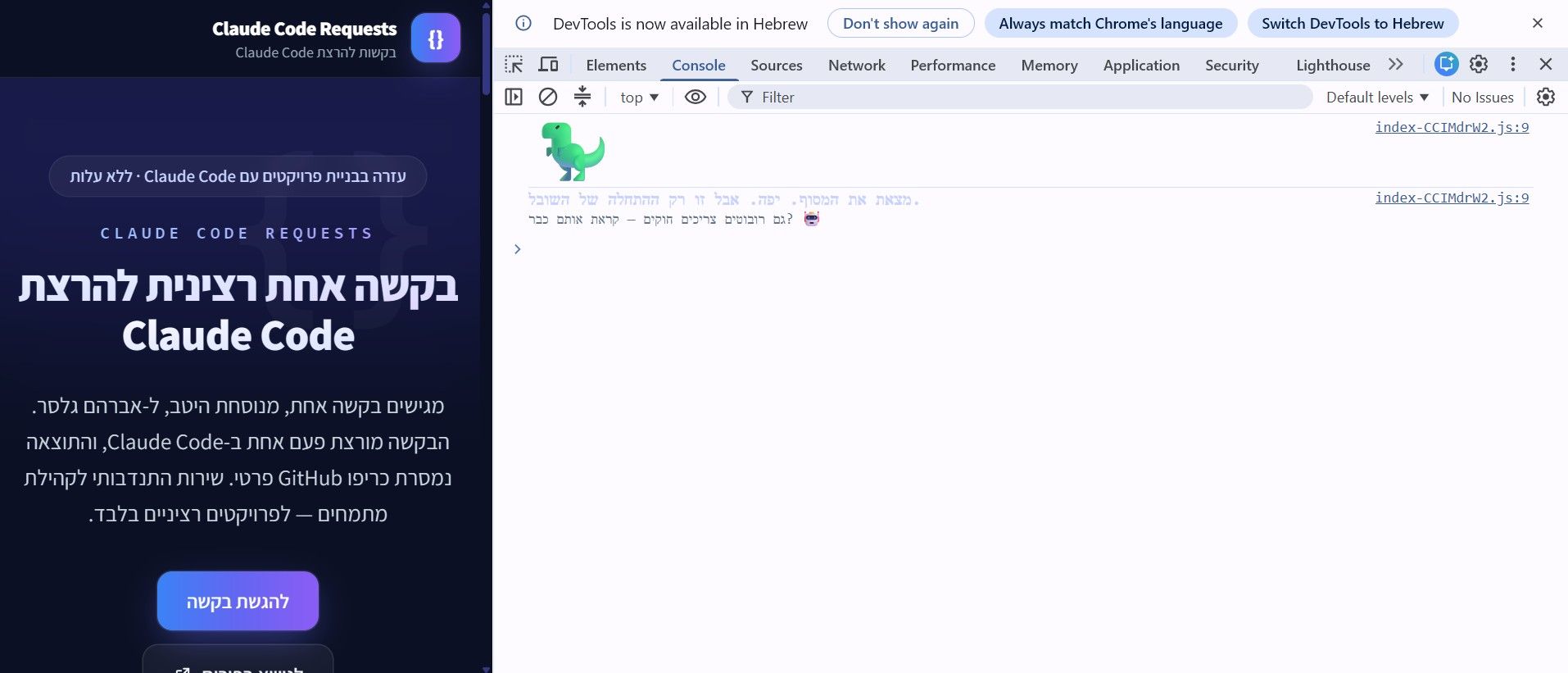
Task: Toggle the console sidebar icon
Action: (514, 97)
